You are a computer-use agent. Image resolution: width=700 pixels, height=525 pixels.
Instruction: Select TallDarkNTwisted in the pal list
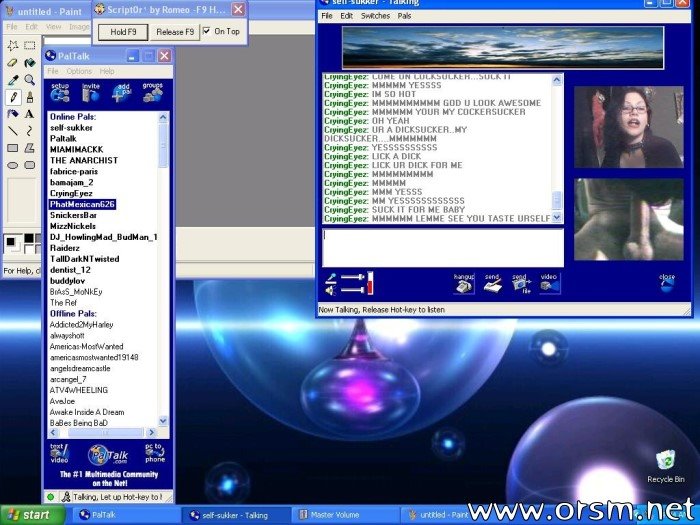84,259
